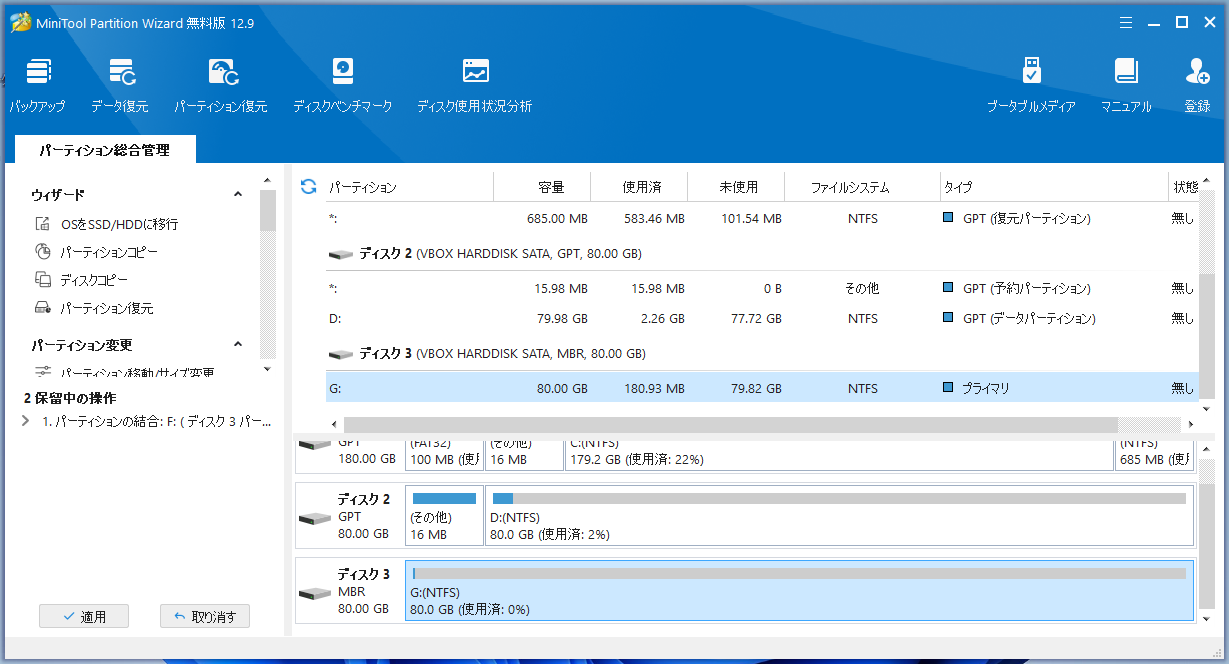Sort by 未使用 column header
The image size is (1229, 664).
tap(737, 187)
